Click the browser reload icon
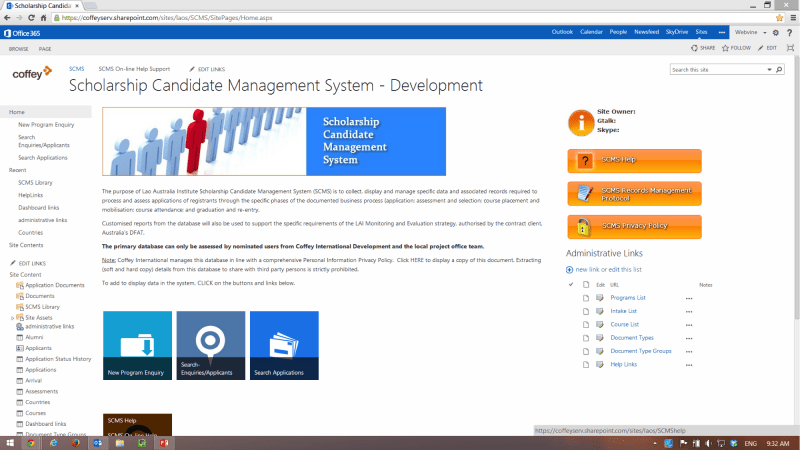The width and height of the screenshot is (800, 450). point(31,17)
